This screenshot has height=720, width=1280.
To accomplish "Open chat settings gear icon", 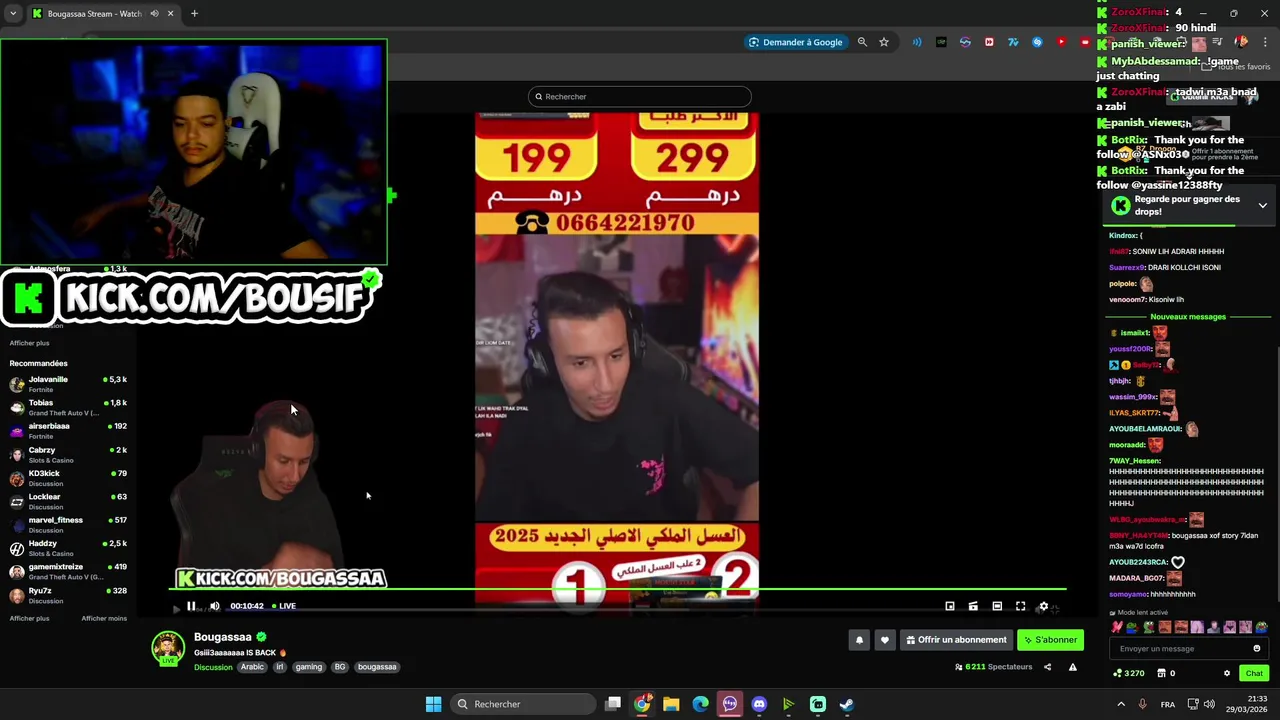I will (x=1227, y=673).
